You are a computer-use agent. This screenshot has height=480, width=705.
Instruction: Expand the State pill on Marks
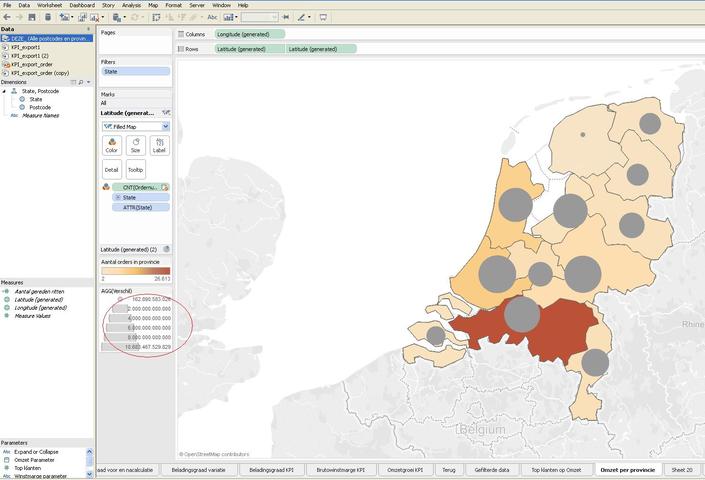[x=118, y=197]
